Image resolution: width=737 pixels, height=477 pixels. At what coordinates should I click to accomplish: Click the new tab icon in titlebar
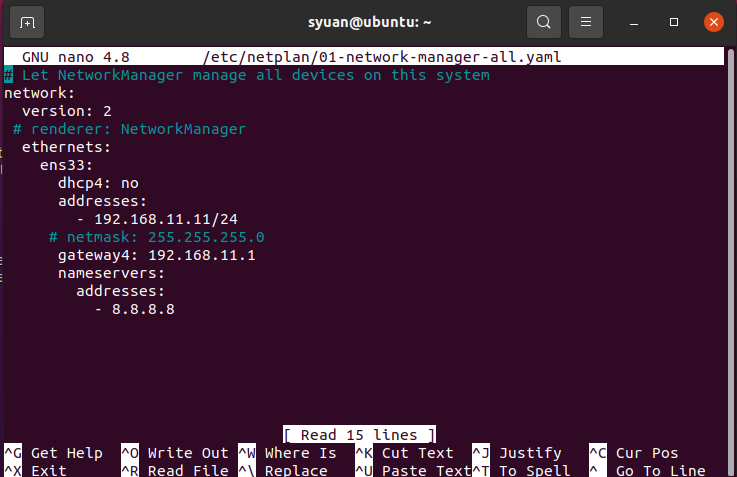(27, 21)
